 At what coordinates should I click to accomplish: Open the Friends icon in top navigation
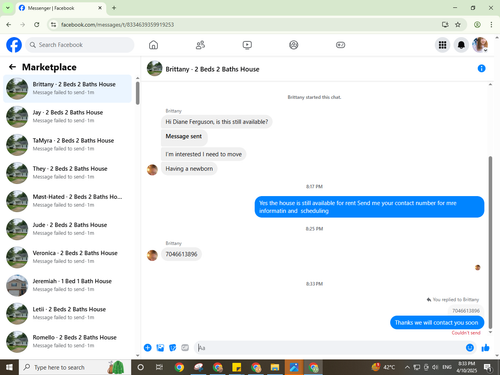pos(200,45)
